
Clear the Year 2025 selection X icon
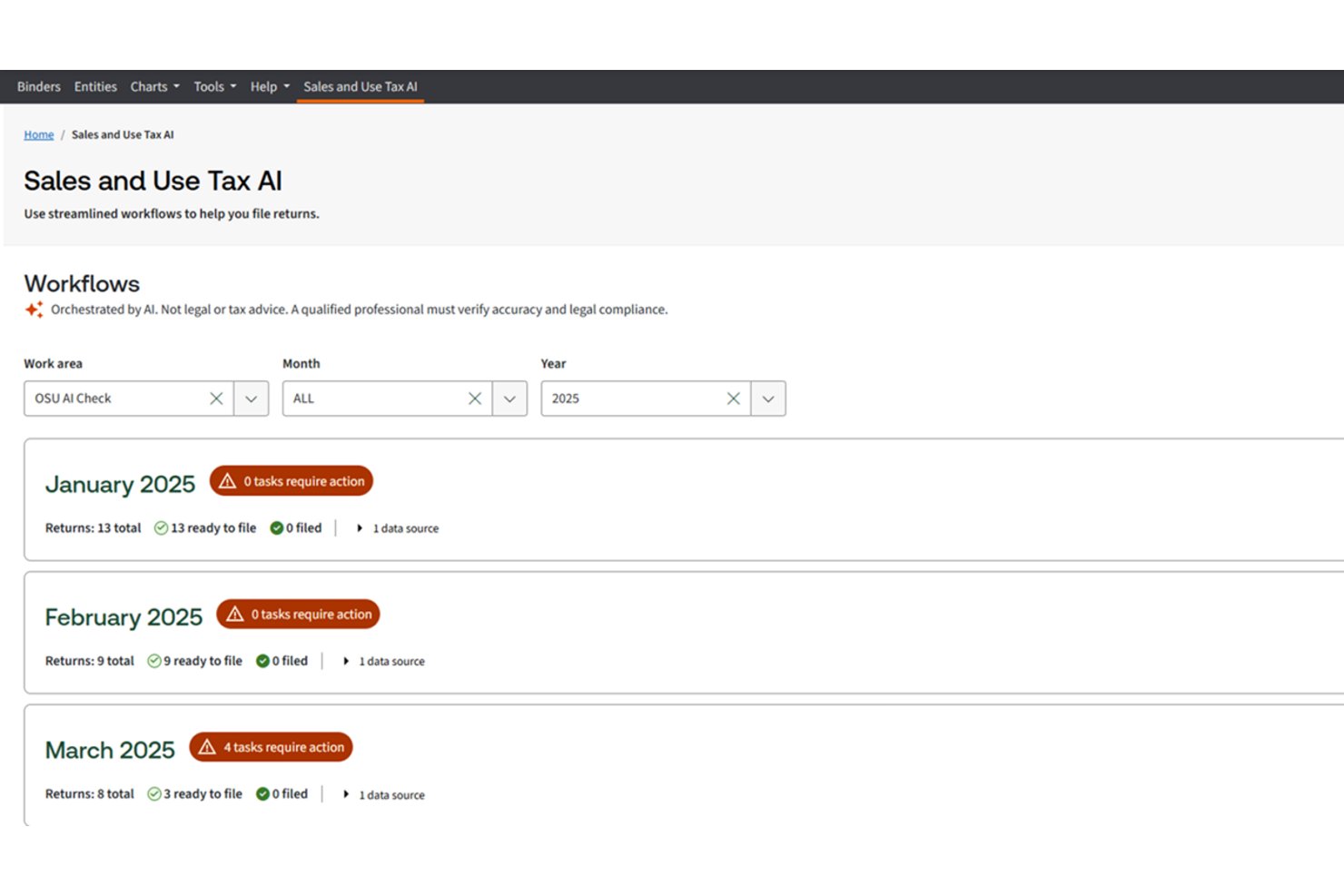click(734, 399)
